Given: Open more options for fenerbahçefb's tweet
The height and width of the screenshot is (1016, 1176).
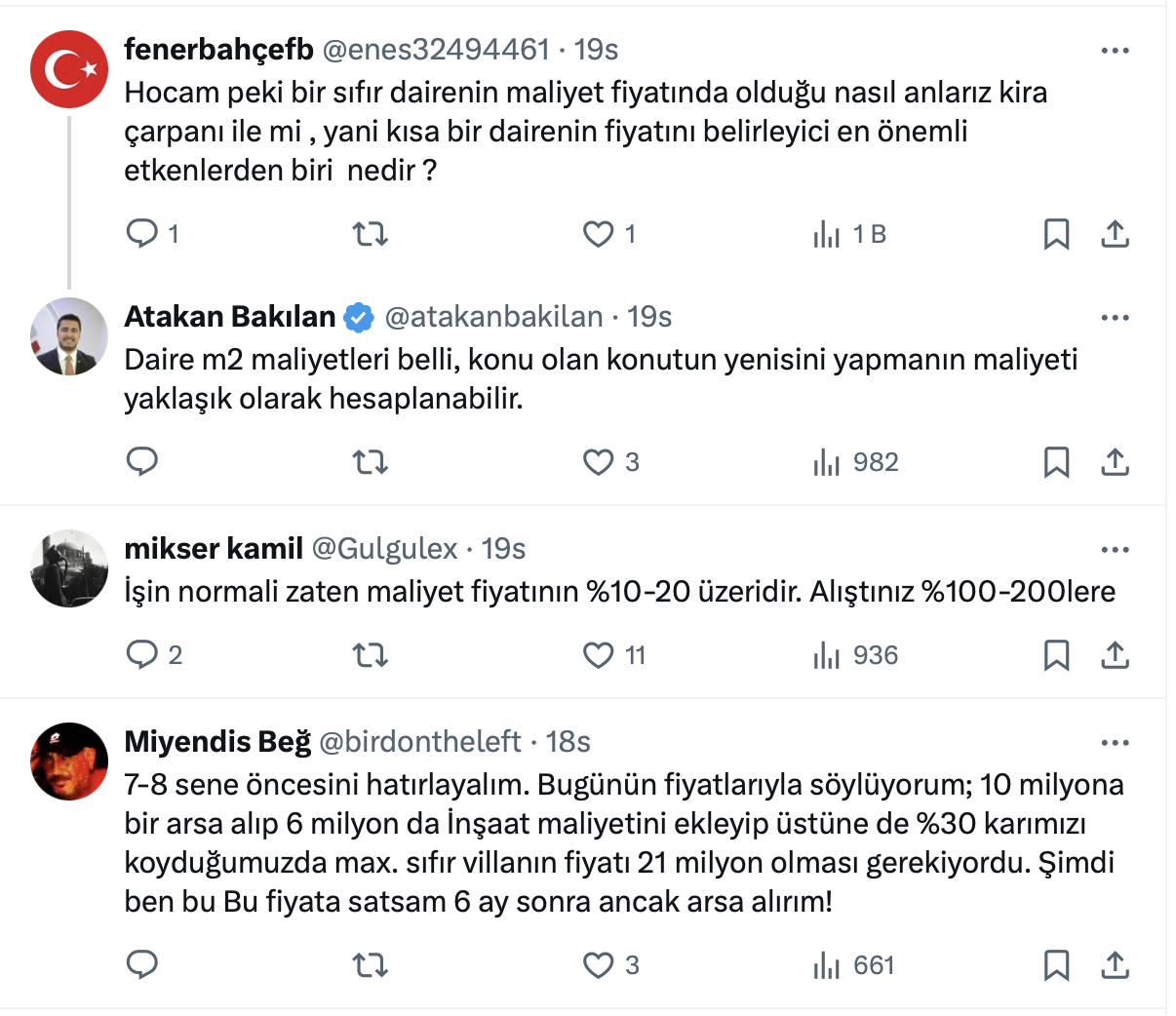Looking at the screenshot, I should point(1115,51).
